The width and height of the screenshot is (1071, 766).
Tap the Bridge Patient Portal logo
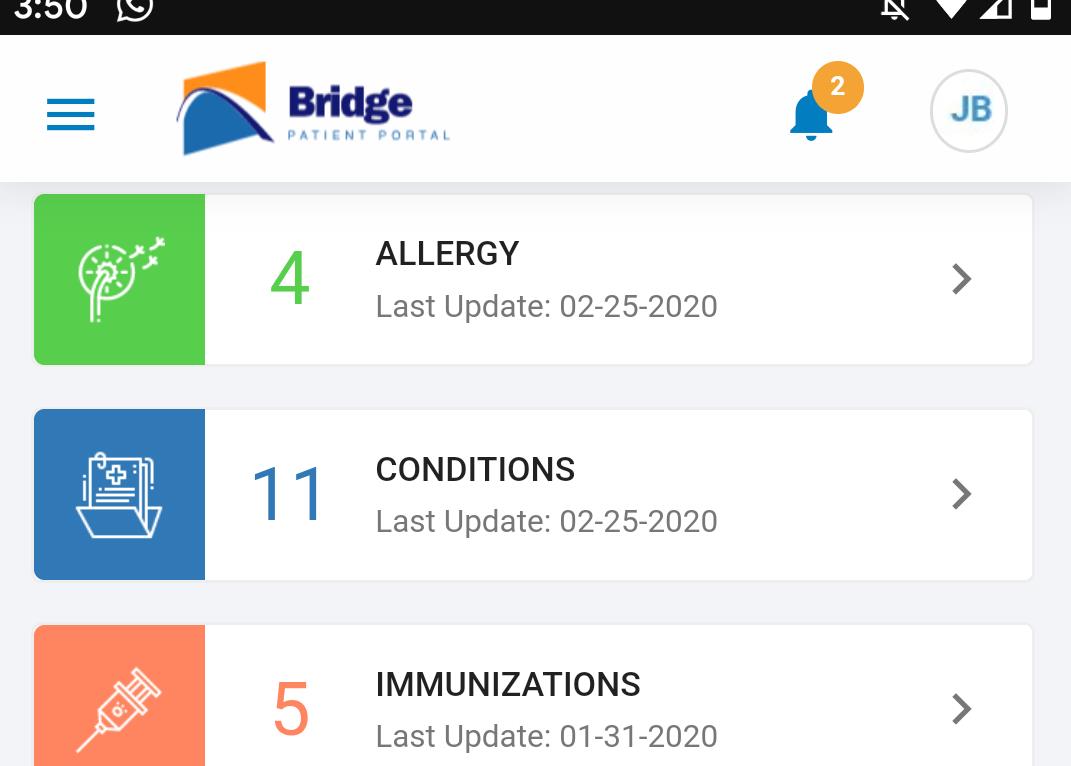point(314,110)
